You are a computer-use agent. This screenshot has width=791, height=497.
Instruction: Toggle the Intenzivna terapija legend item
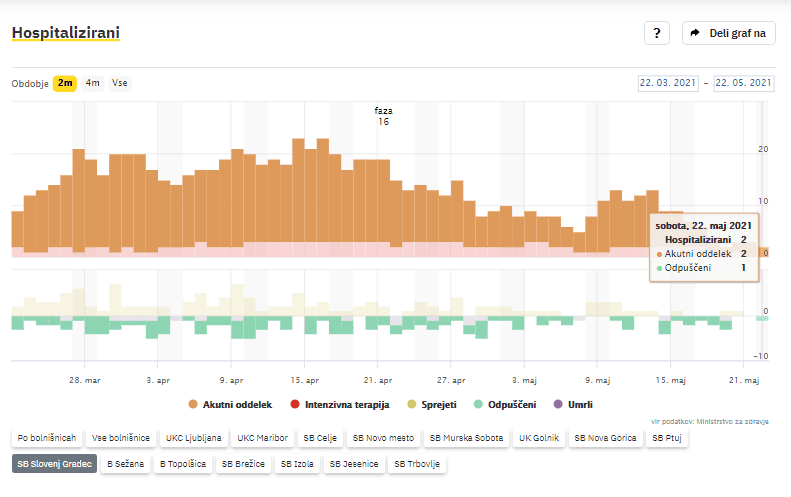342,404
